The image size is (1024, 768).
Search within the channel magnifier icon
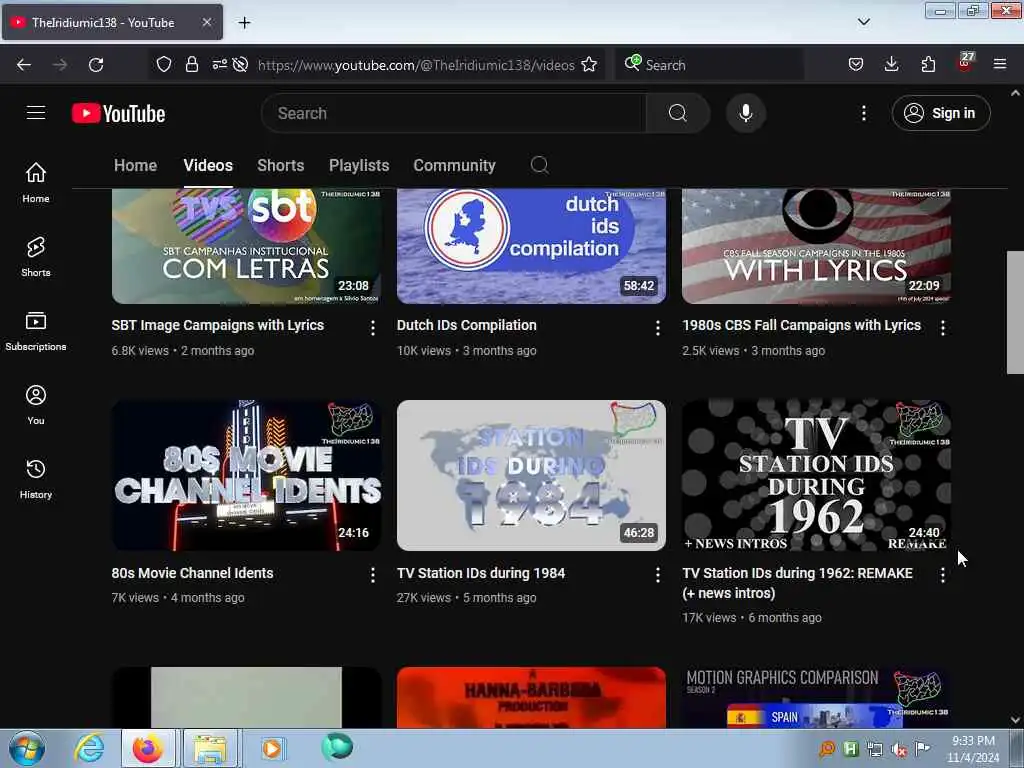tap(539, 165)
